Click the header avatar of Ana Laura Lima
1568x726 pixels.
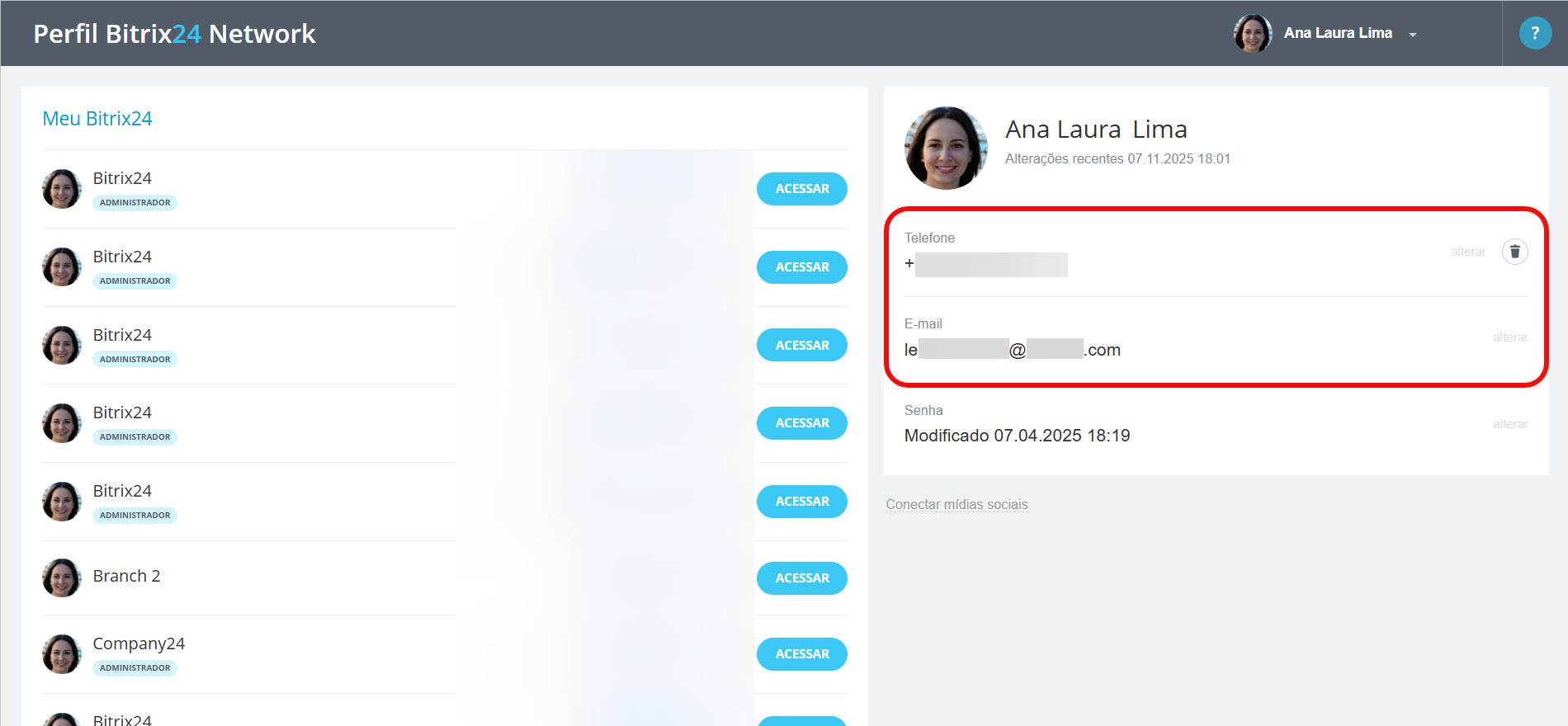1252,33
